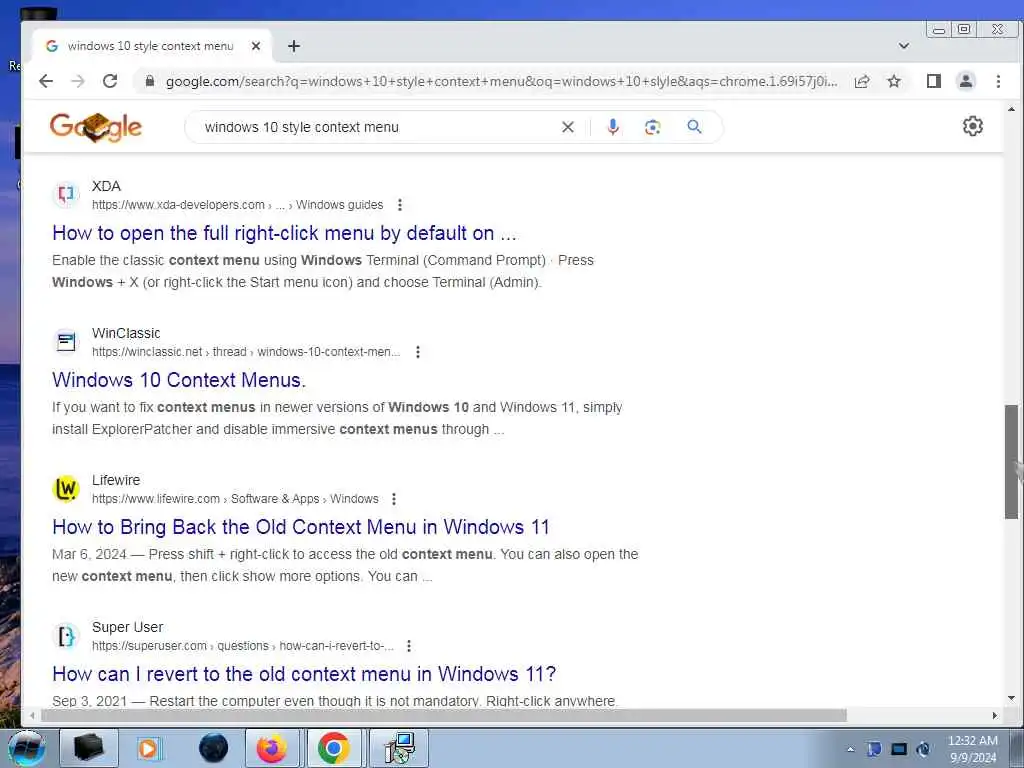Go back to the previous page
The width and height of the screenshot is (1024, 768).
point(46,81)
